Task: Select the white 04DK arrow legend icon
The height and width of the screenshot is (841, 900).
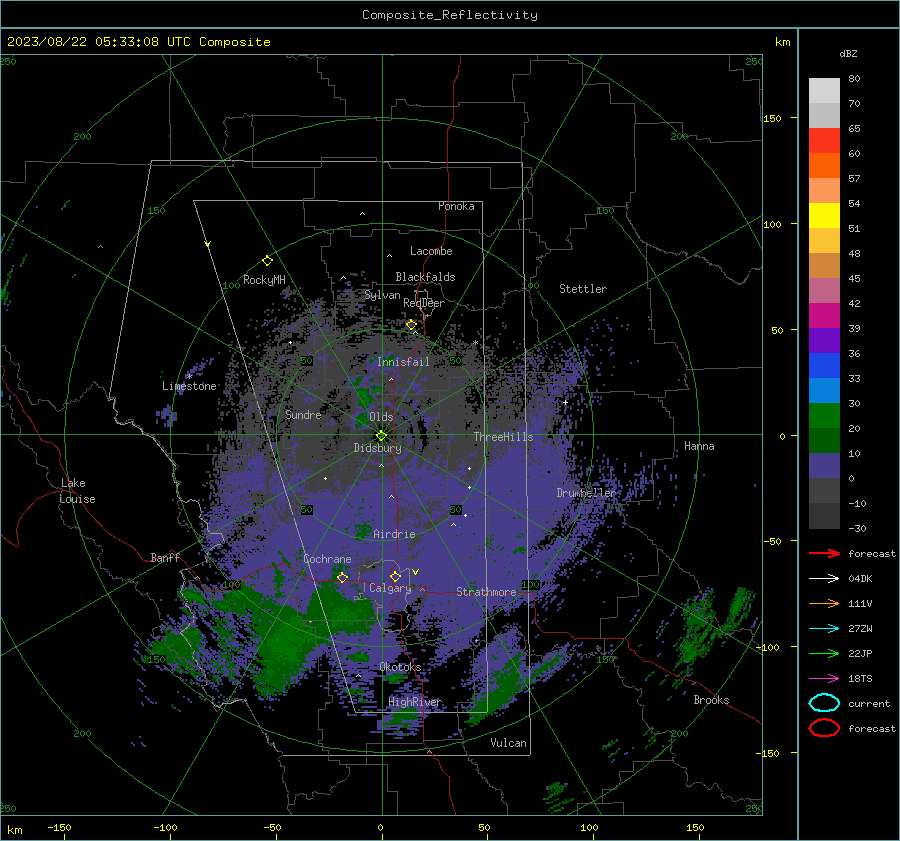Action: tap(824, 579)
